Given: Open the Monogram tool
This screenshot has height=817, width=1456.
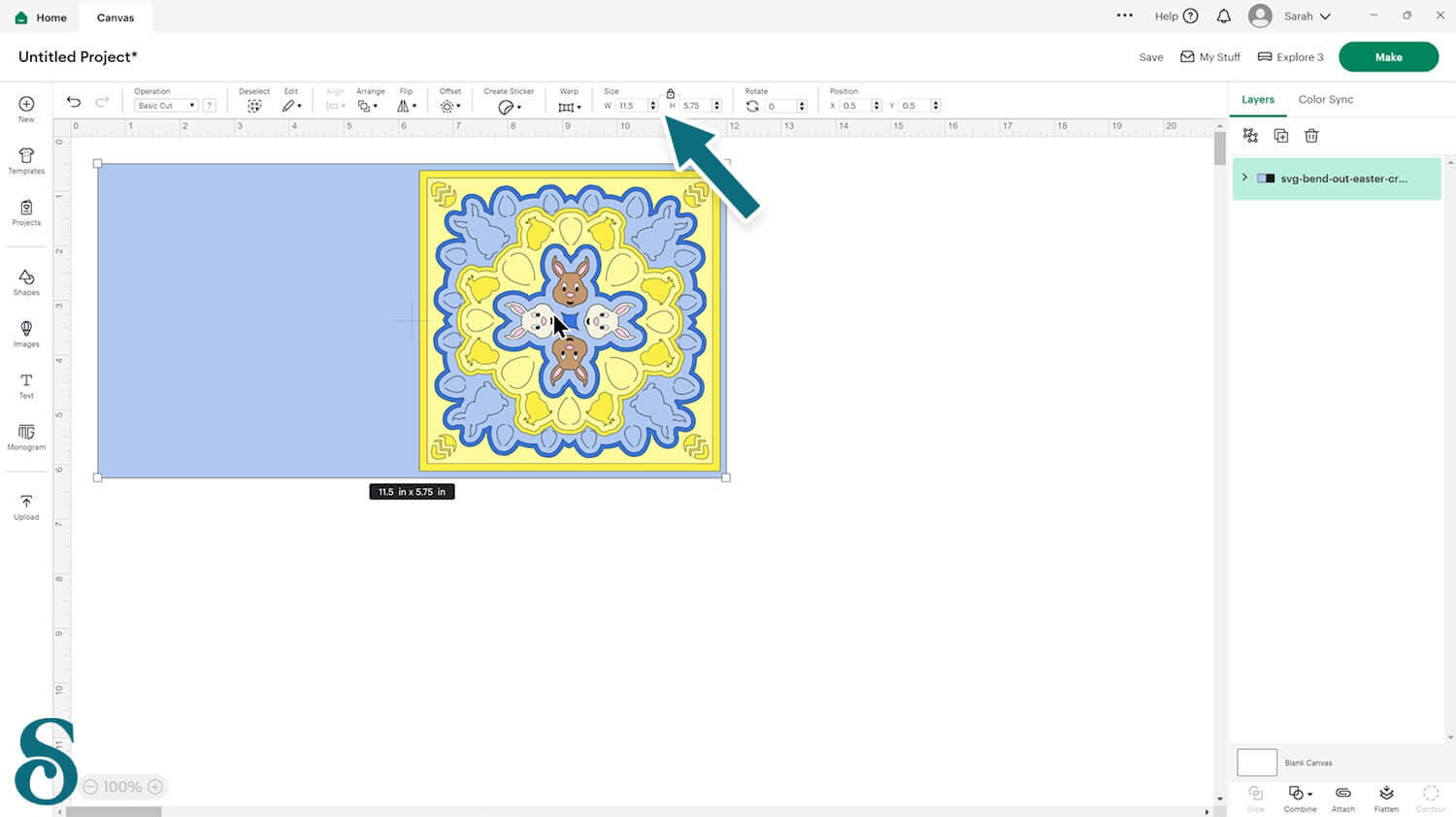Looking at the screenshot, I should click(x=26, y=437).
